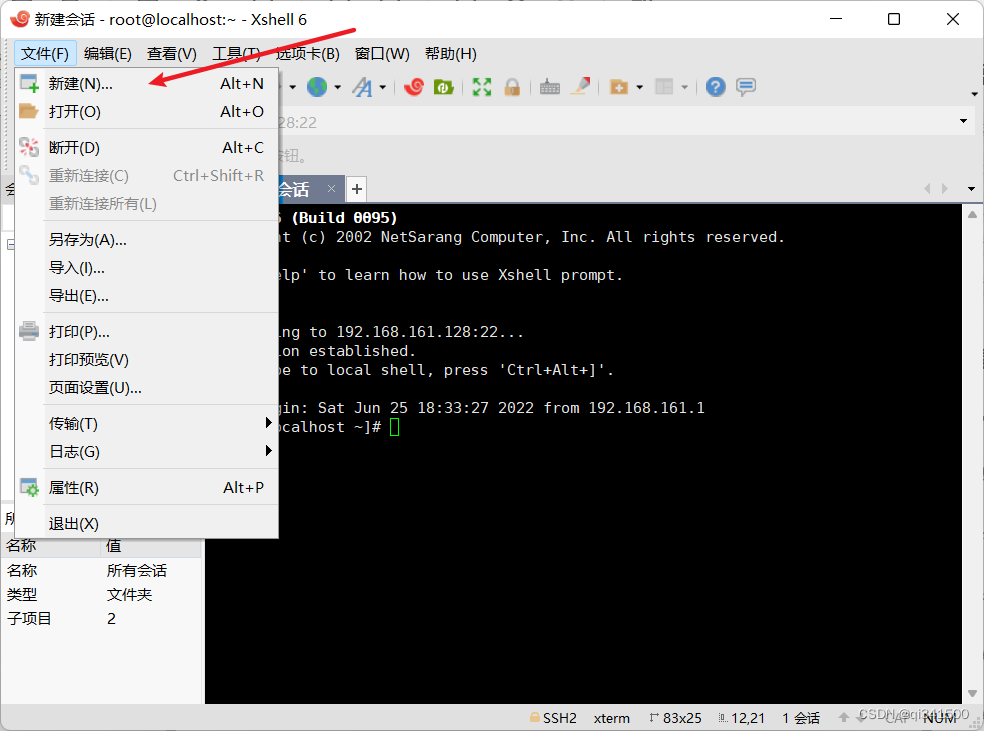This screenshot has width=984, height=731.
Task: Click SSH2 status bar entry
Action: click(x=553, y=718)
